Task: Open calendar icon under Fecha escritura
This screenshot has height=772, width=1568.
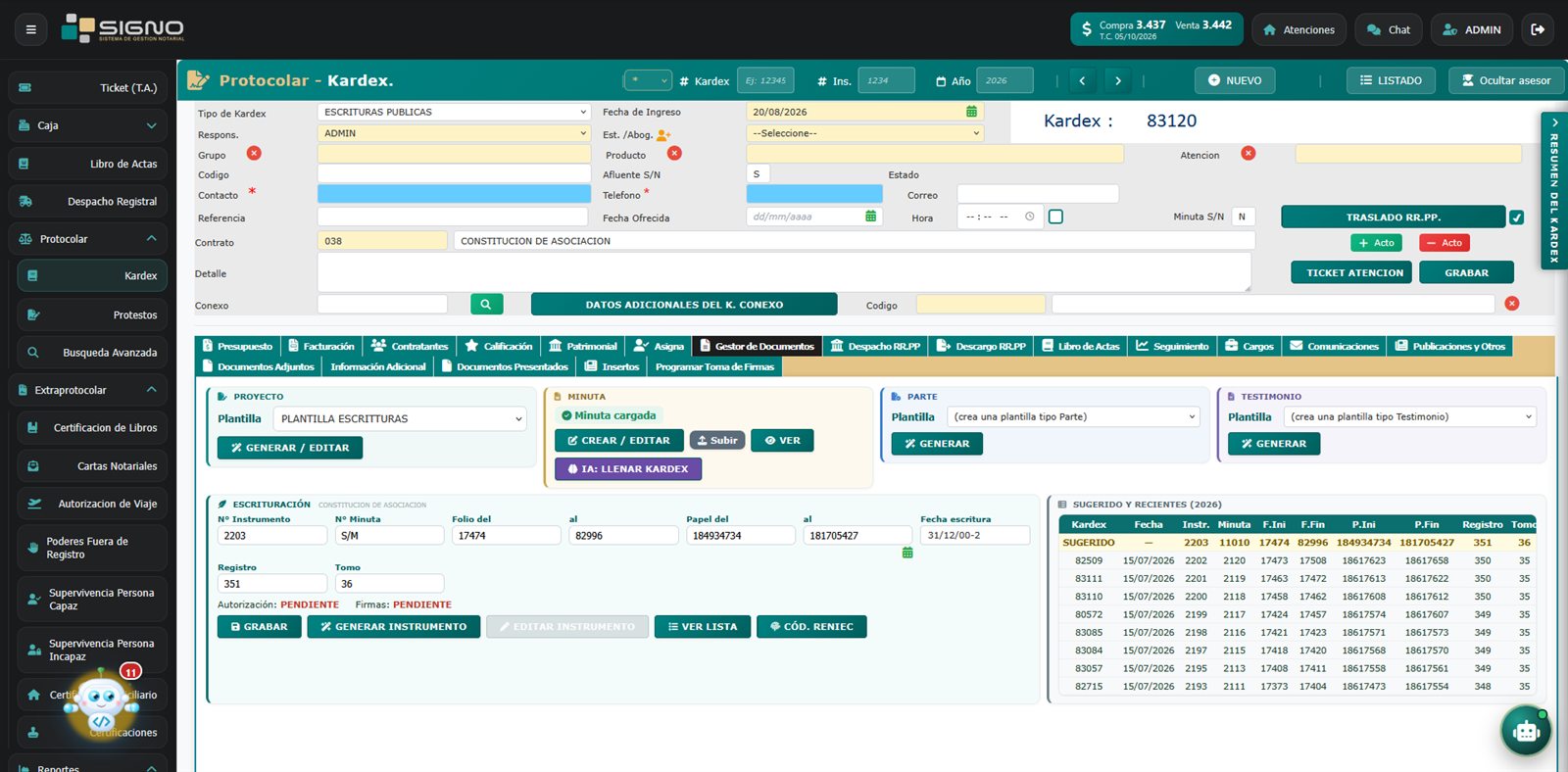Action: point(907,554)
